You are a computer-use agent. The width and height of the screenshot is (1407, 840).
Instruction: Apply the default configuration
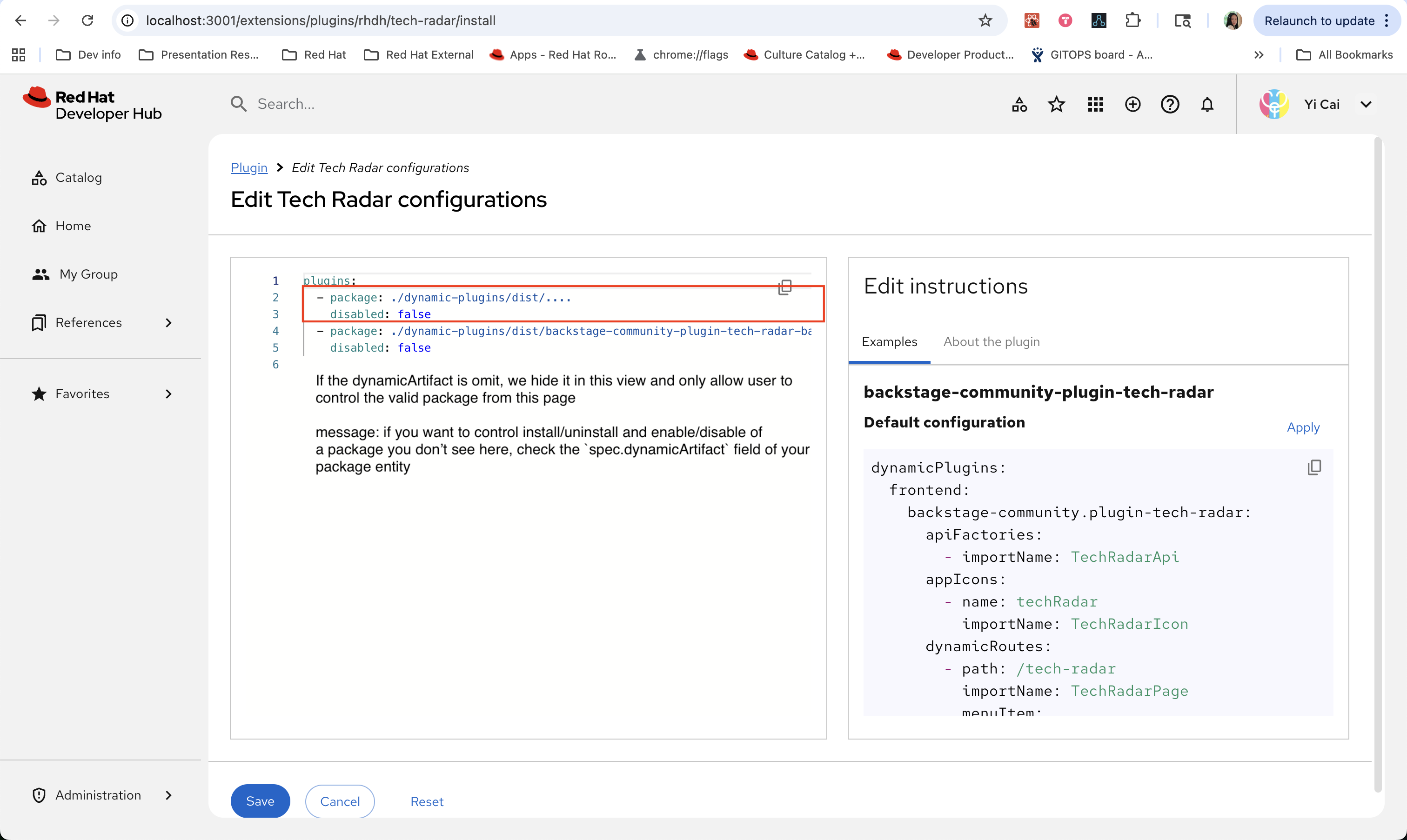1303,427
